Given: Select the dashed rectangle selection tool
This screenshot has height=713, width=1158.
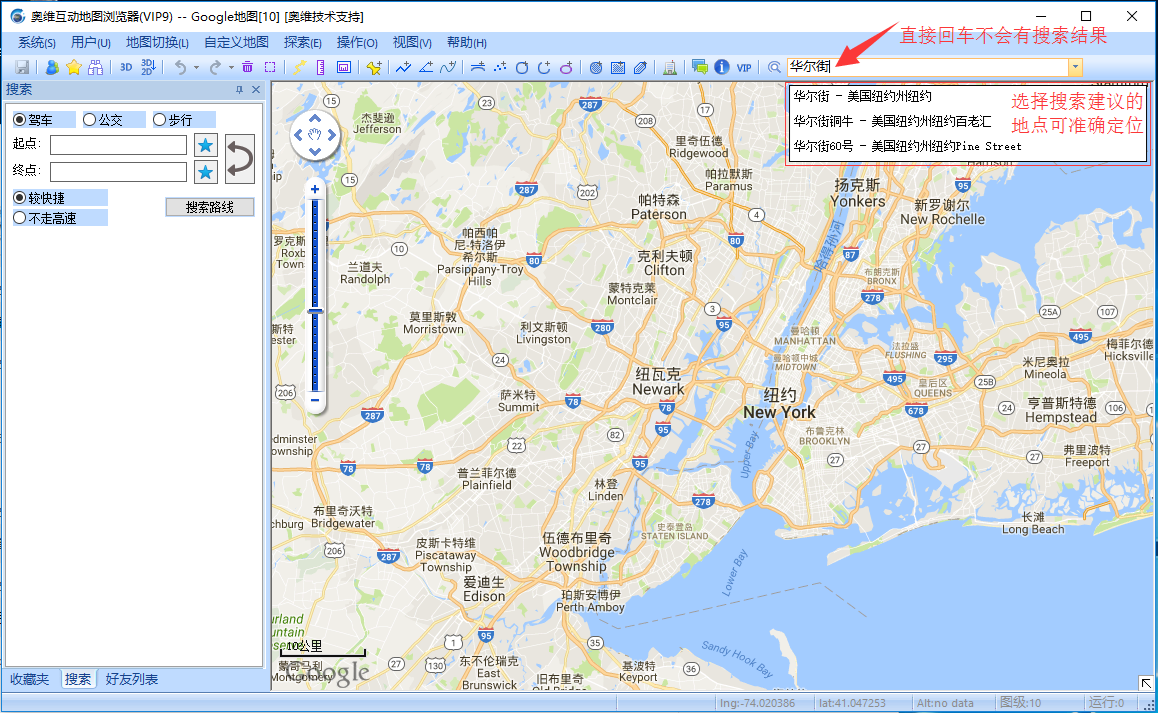Looking at the screenshot, I should point(270,67).
